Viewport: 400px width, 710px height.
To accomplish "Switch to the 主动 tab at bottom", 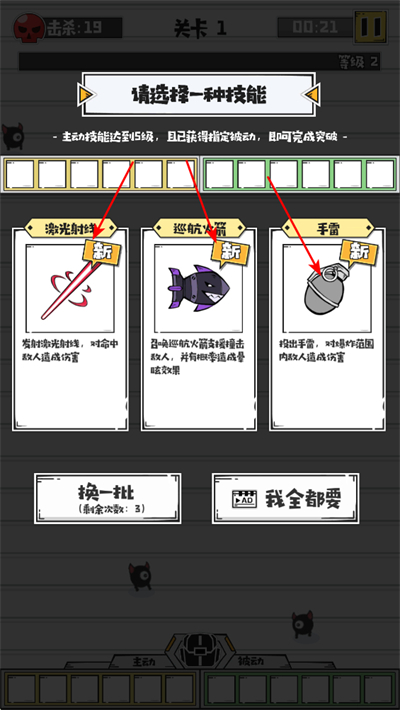I will pos(144,661).
